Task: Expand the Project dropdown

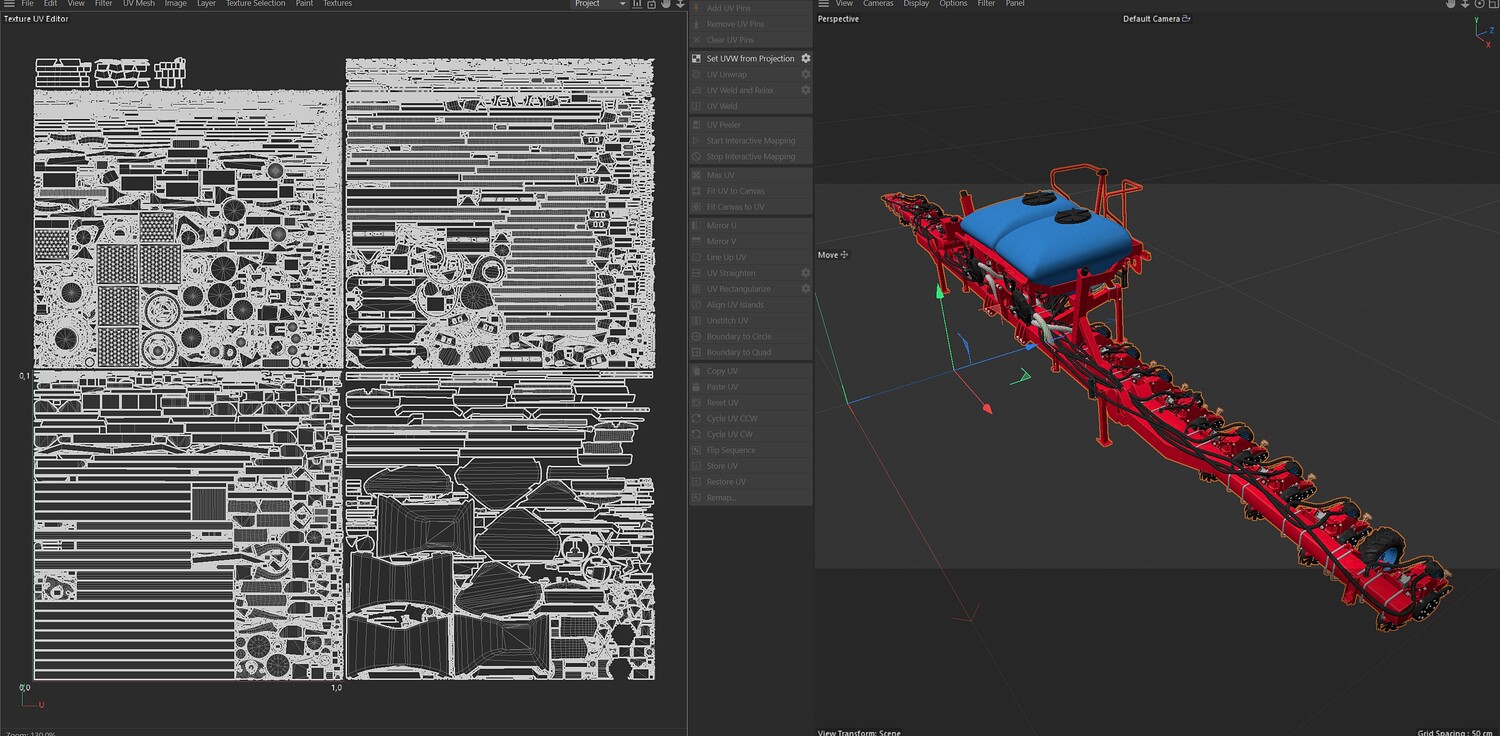Action: pyautogui.click(x=599, y=4)
